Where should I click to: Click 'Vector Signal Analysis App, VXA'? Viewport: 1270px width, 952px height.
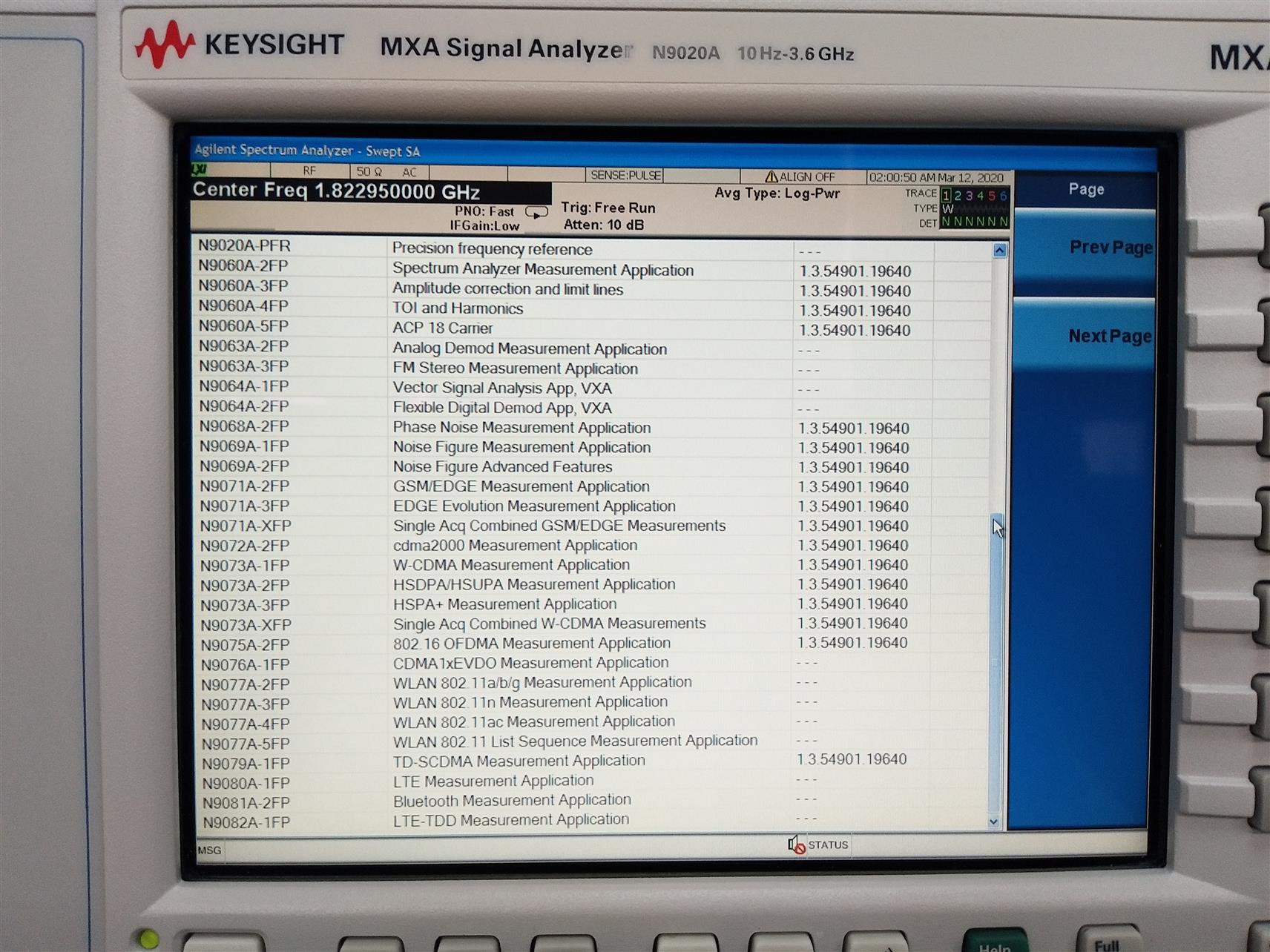click(502, 388)
